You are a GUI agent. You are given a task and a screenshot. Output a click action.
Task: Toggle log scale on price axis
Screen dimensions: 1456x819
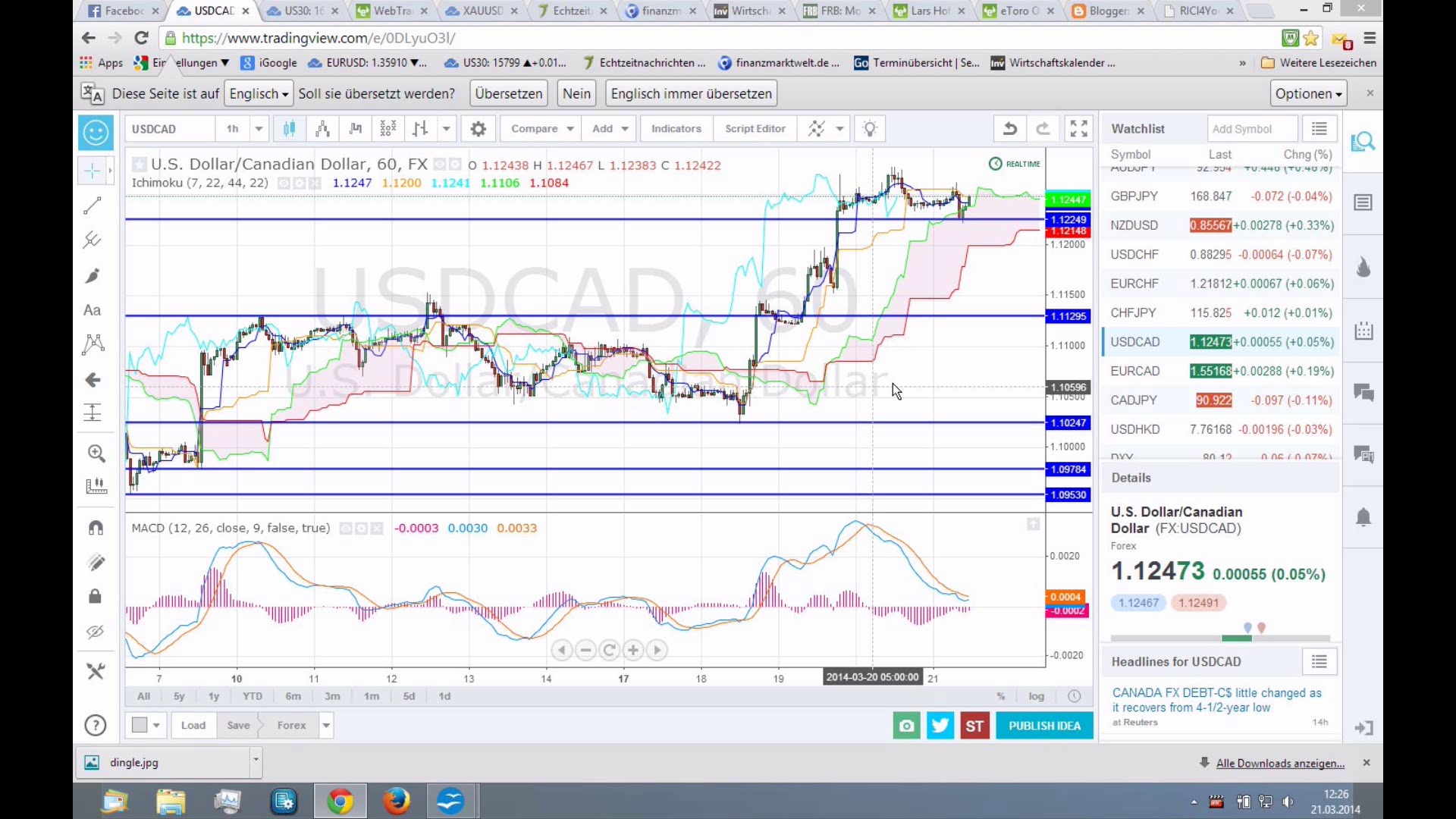click(x=1036, y=696)
